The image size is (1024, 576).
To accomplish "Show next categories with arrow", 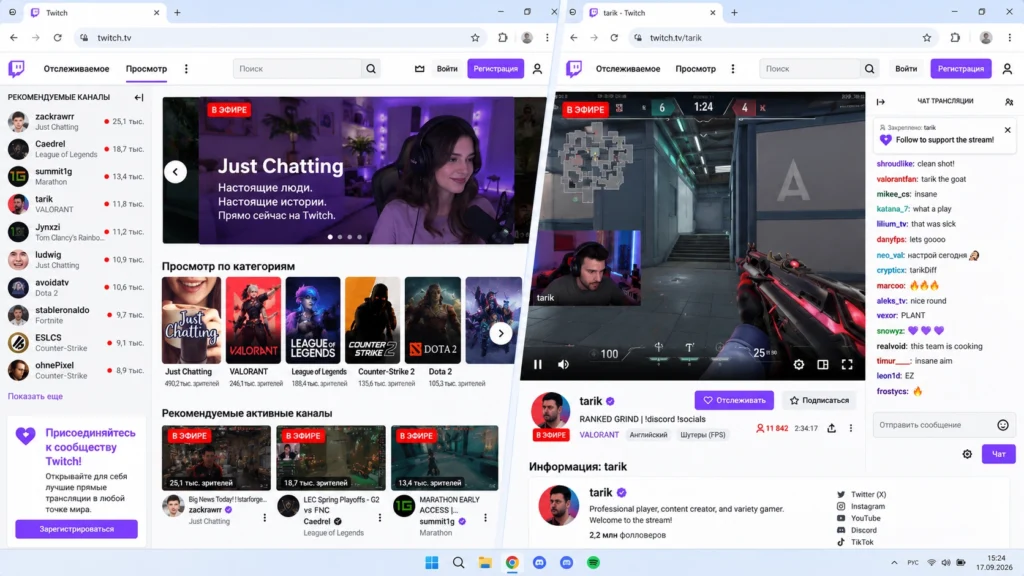I will pyautogui.click(x=501, y=334).
